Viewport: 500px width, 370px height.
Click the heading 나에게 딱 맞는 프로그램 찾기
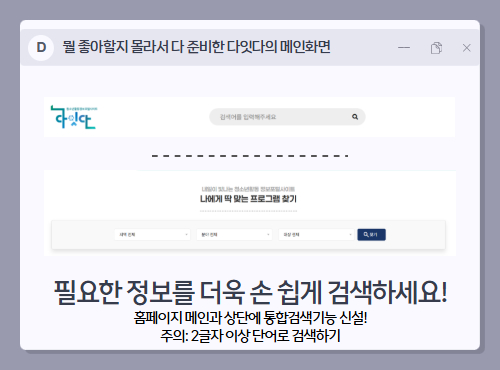tap(248, 199)
